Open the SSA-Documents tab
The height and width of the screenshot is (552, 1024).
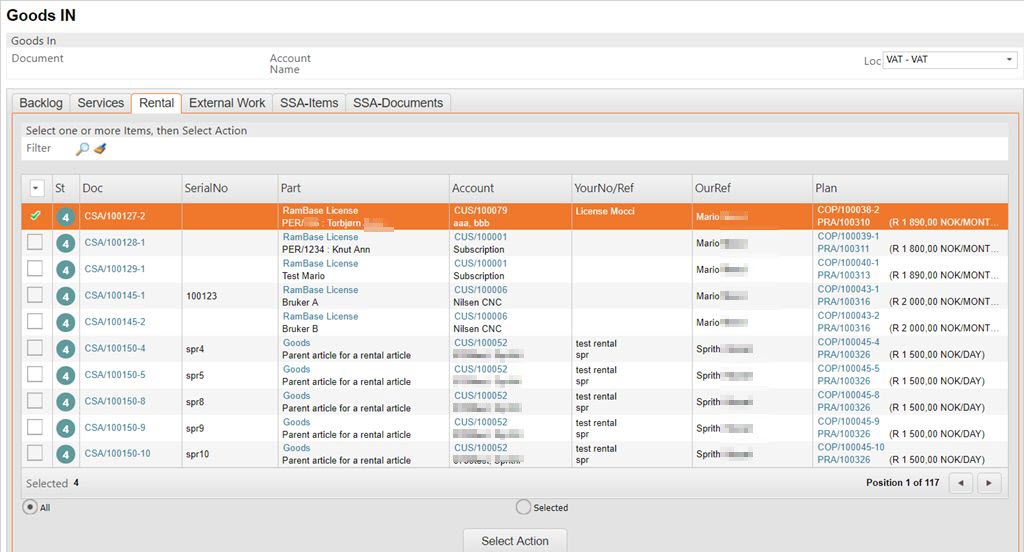pyautogui.click(x=398, y=103)
